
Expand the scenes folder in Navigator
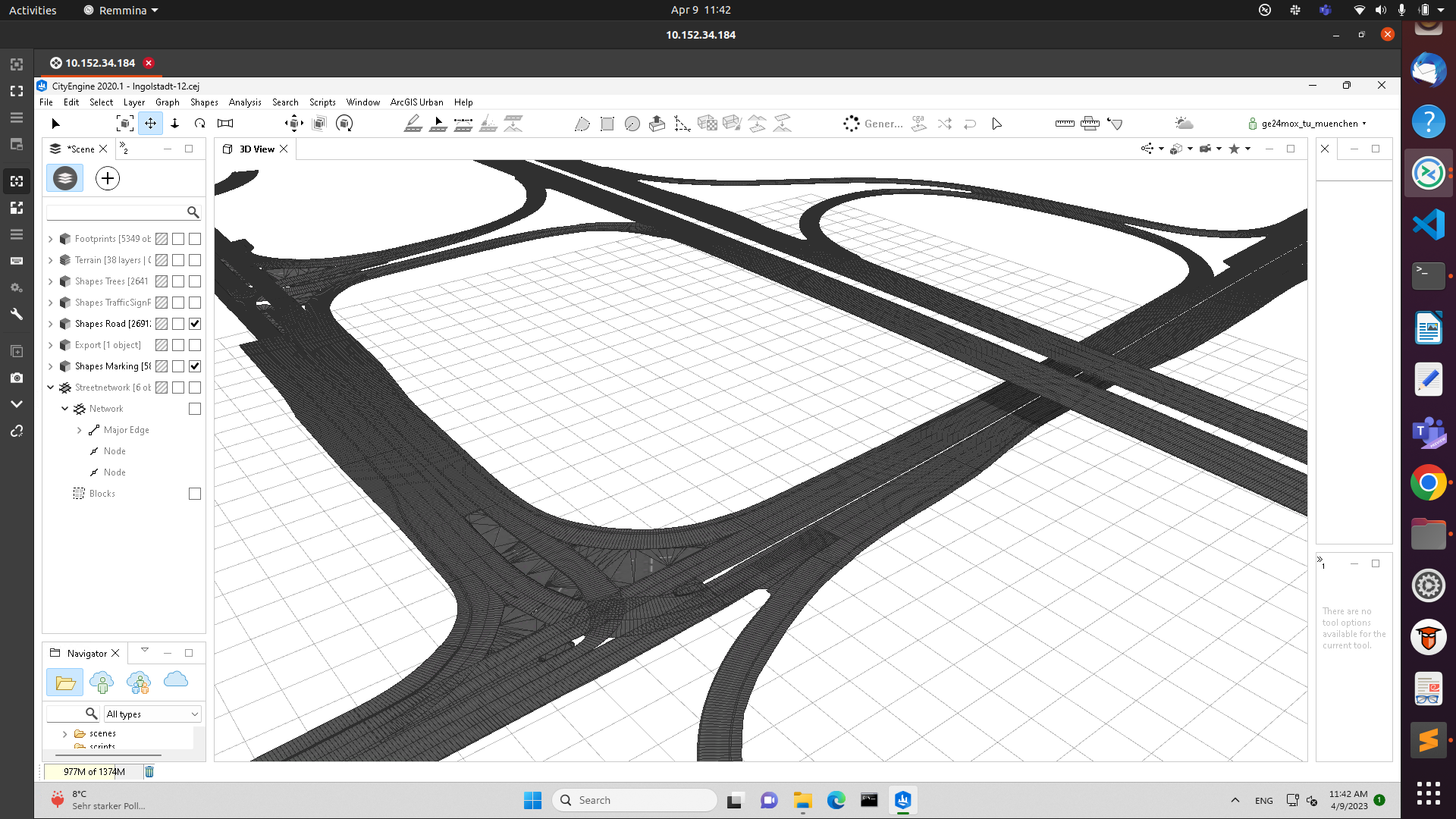[64, 733]
